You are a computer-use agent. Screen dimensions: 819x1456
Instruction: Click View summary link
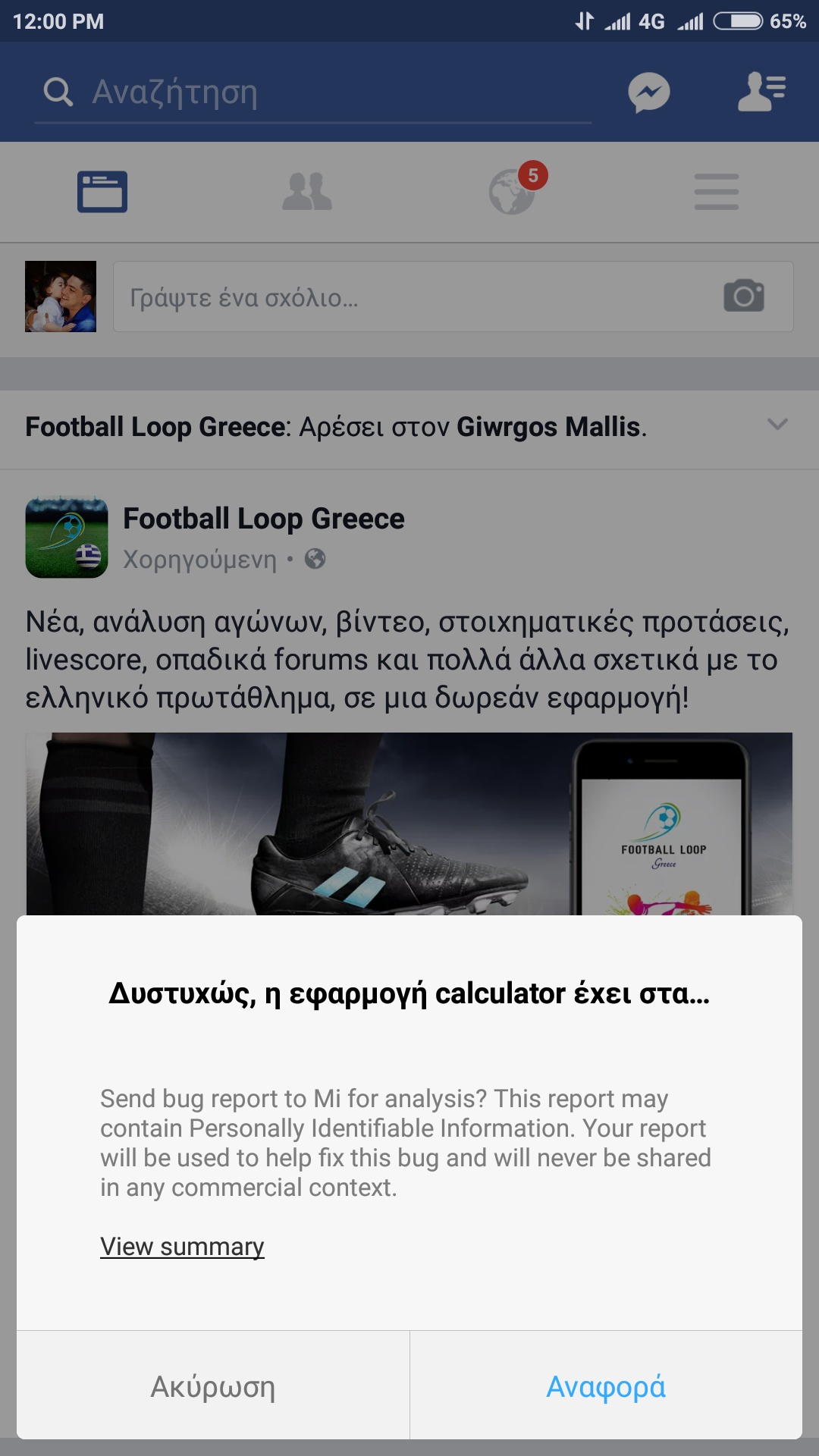tap(182, 1247)
